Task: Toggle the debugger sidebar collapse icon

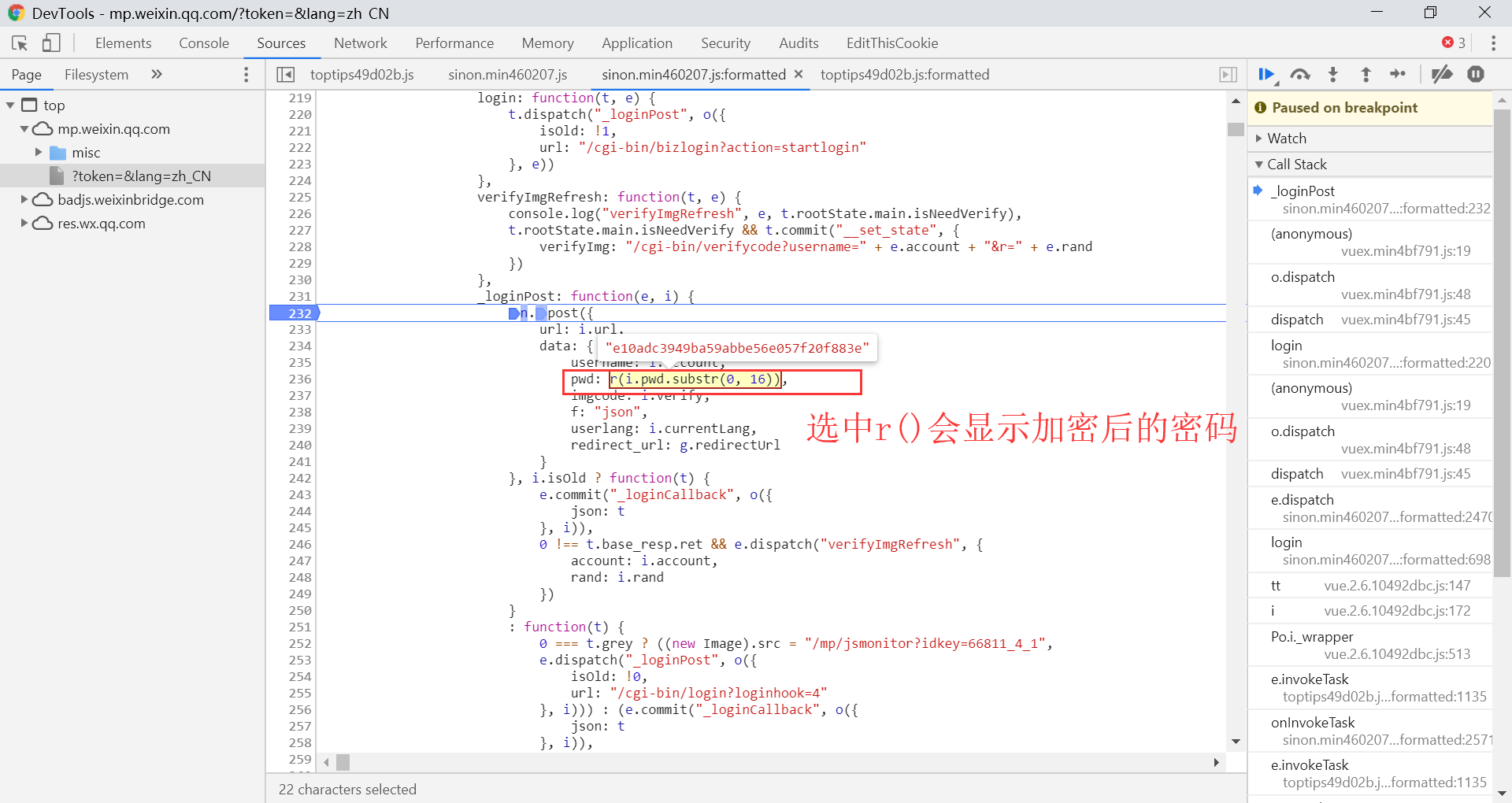Action: [x=1228, y=75]
